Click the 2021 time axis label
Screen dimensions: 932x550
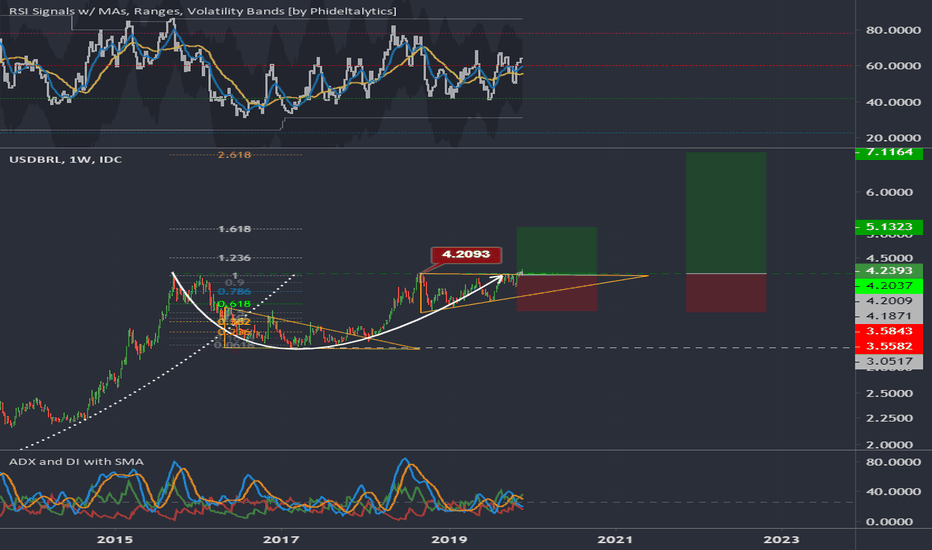tap(616, 539)
